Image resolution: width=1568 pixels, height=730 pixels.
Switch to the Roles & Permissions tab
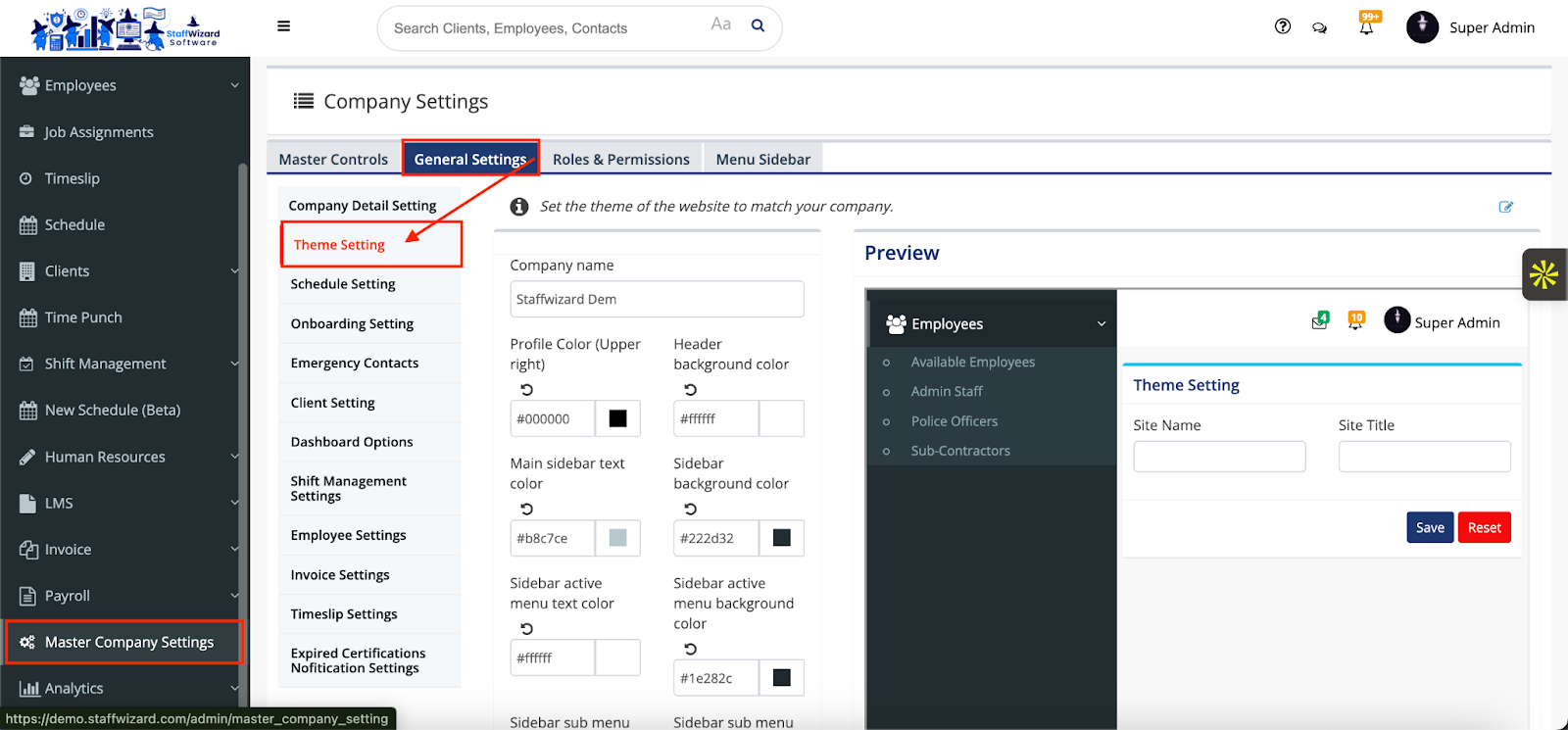tap(620, 160)
